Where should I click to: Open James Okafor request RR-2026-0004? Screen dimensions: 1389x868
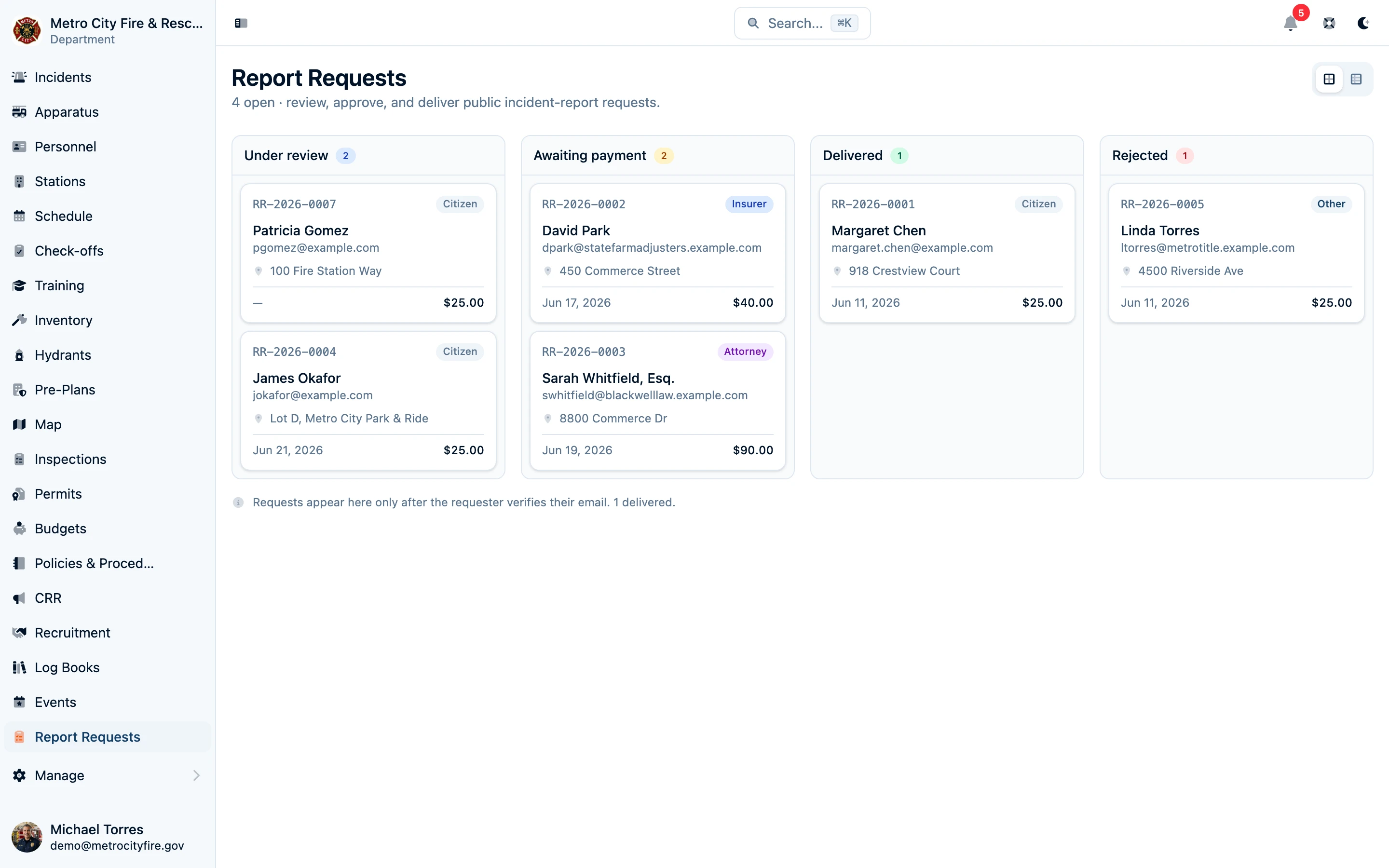tap(368, 401)
